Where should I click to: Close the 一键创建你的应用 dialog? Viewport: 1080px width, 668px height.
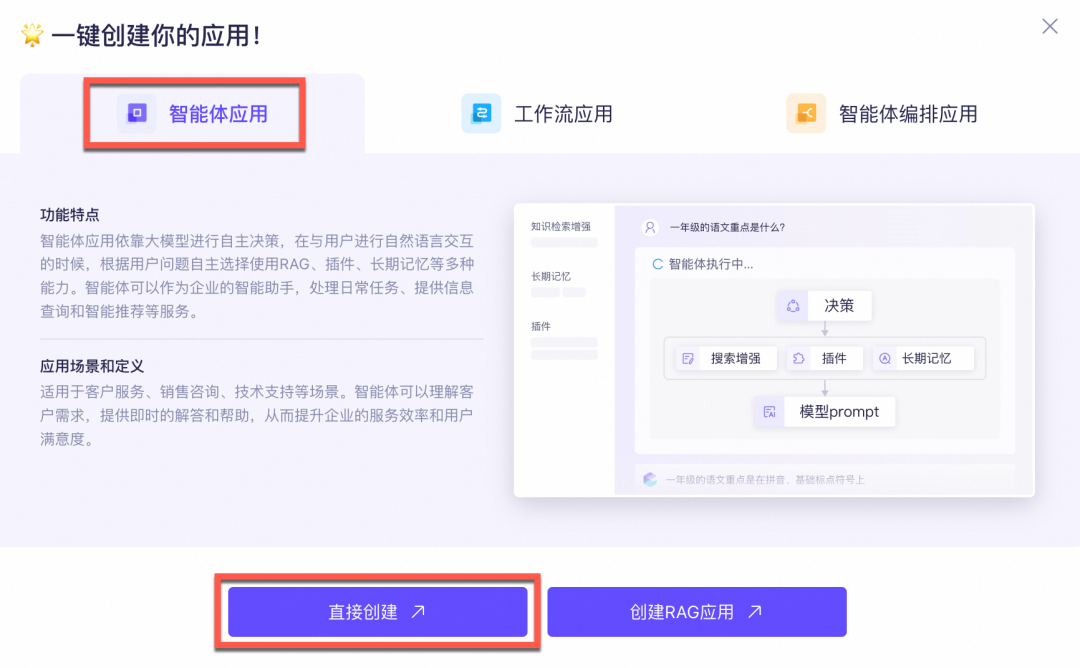(1049, 26)
